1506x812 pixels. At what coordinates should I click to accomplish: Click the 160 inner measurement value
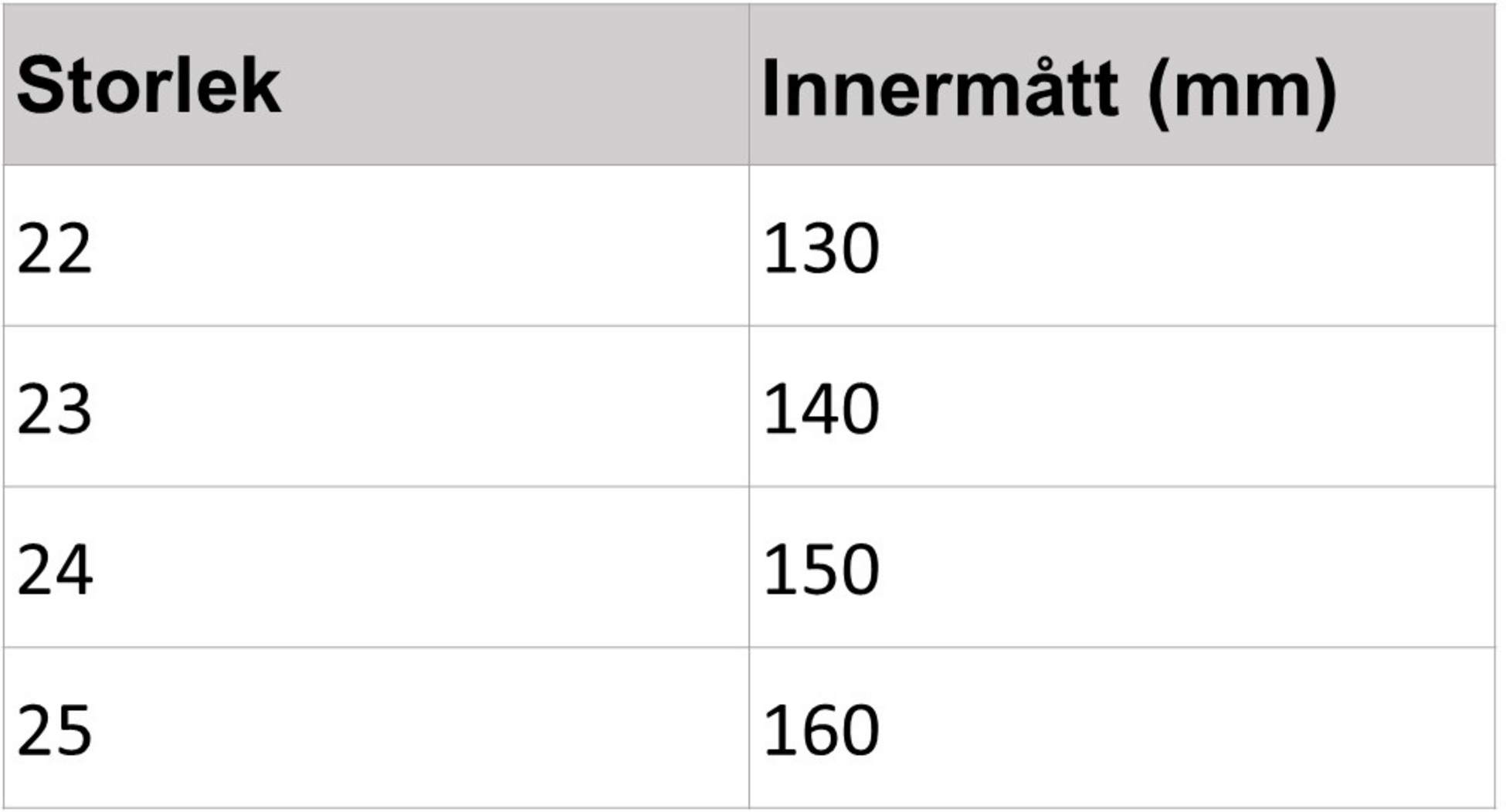click(821, 730)
